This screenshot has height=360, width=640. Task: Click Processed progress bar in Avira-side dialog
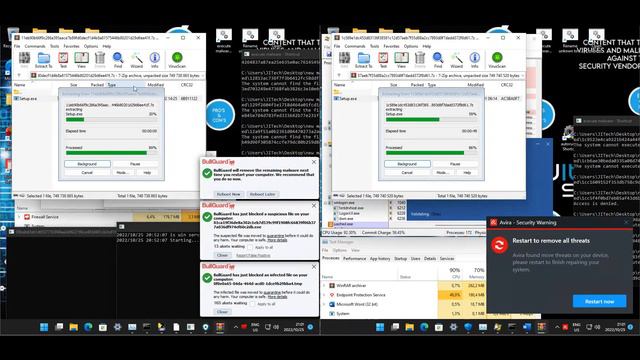pos(431,153)
